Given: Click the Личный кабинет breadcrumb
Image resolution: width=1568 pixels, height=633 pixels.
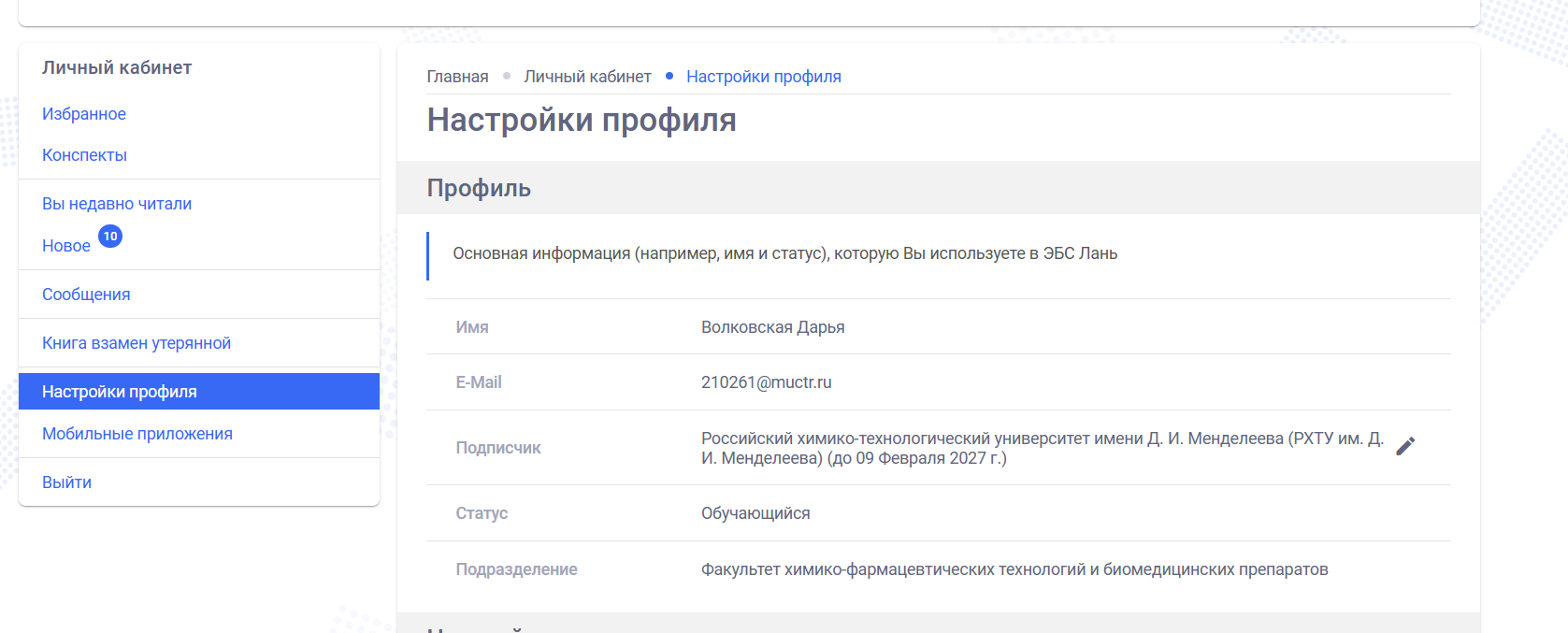Looking at the screenshot, I should click(x=587, y=77).
